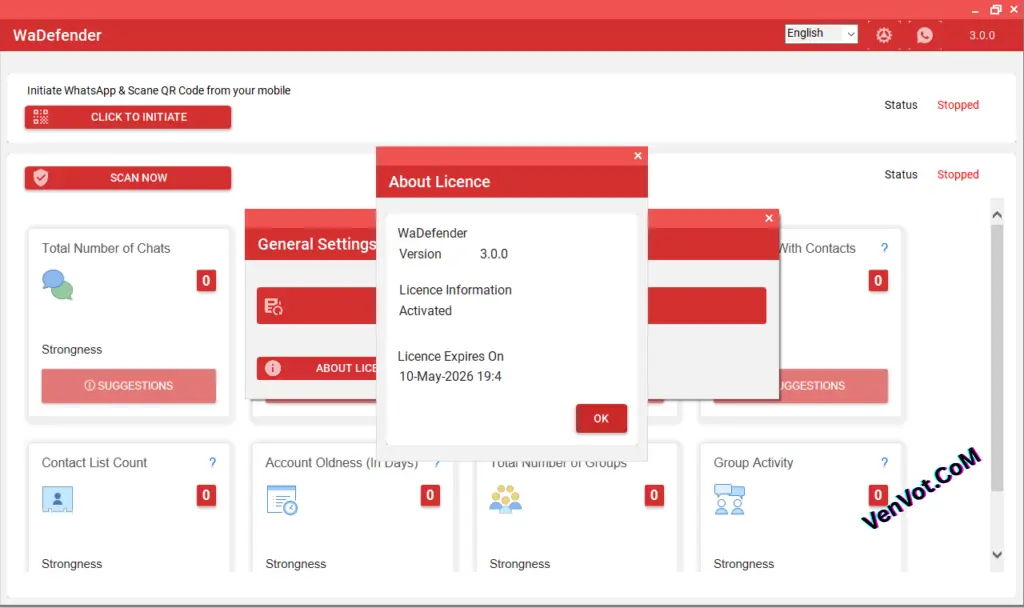The width and height of the screenshot is (1024, 608).
Task: Click the WhatsApp chat bubble icon in header
Action: click(924, 35)
